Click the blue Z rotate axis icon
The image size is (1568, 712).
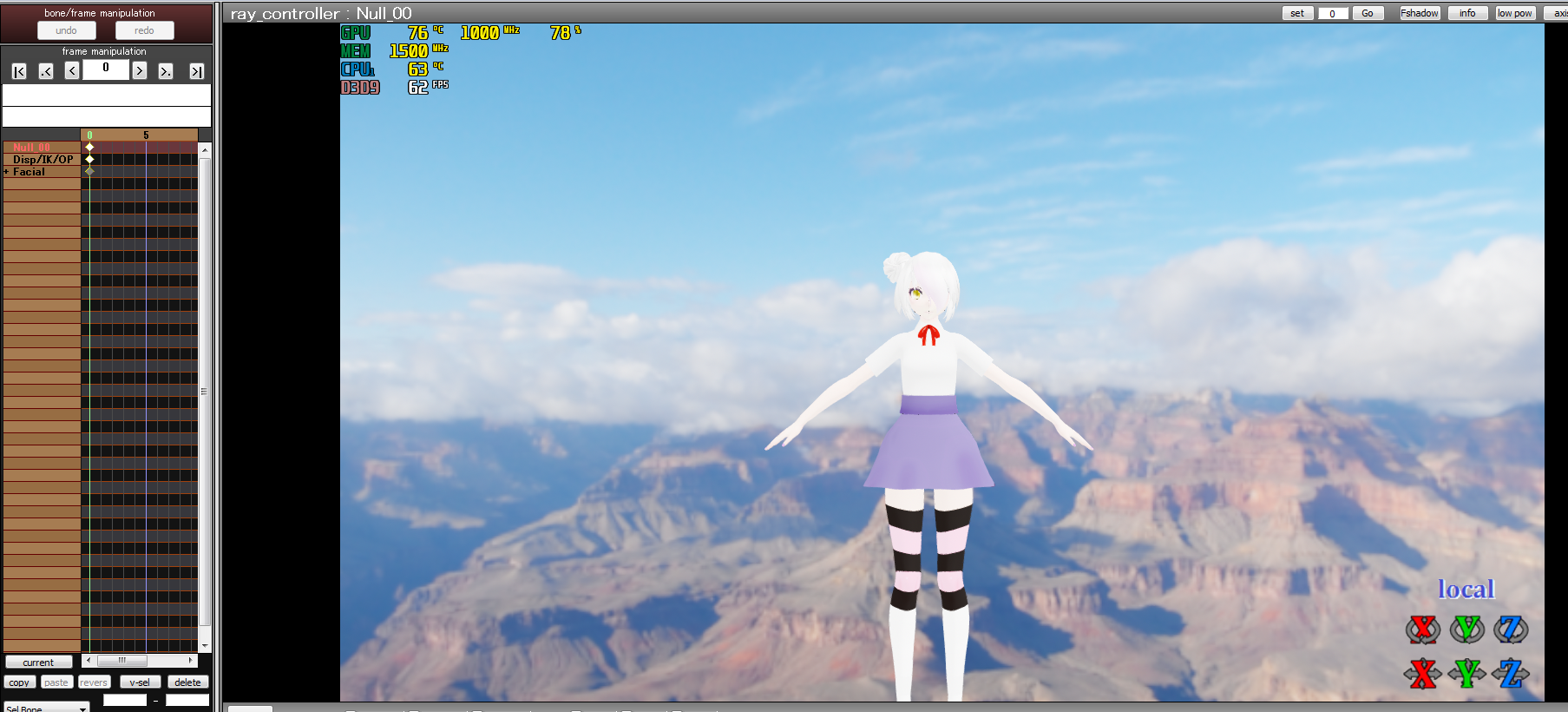pyautogui.click(x=1511, y=630)
